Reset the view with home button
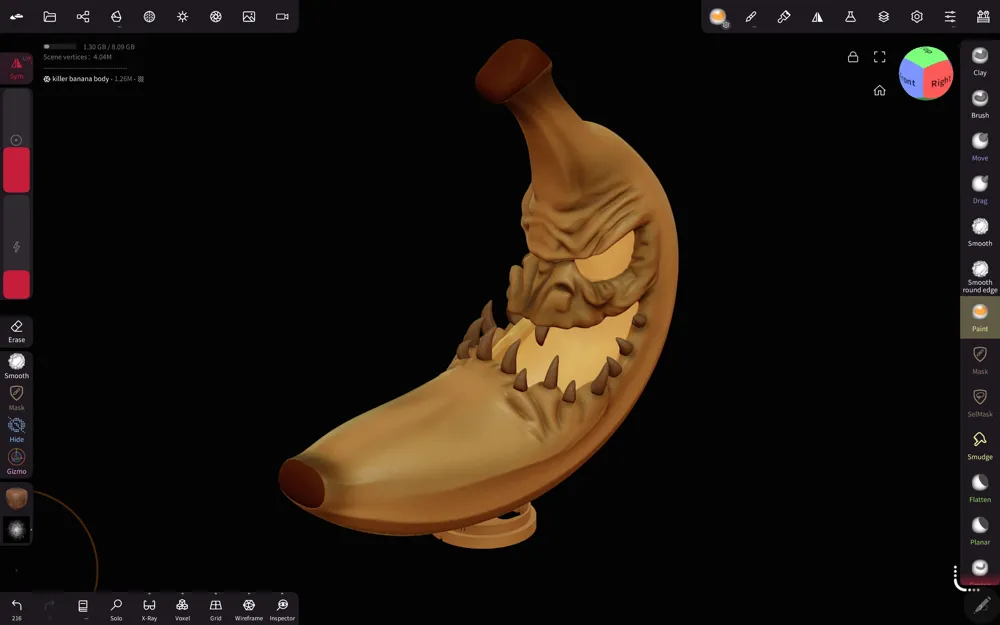The width and height of the screenshot is (1000, 625). click(x=879, y=90)
